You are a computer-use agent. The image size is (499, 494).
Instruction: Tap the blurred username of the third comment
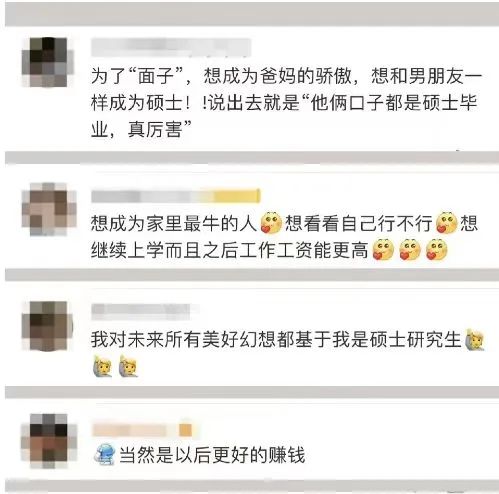pos(144,311)
